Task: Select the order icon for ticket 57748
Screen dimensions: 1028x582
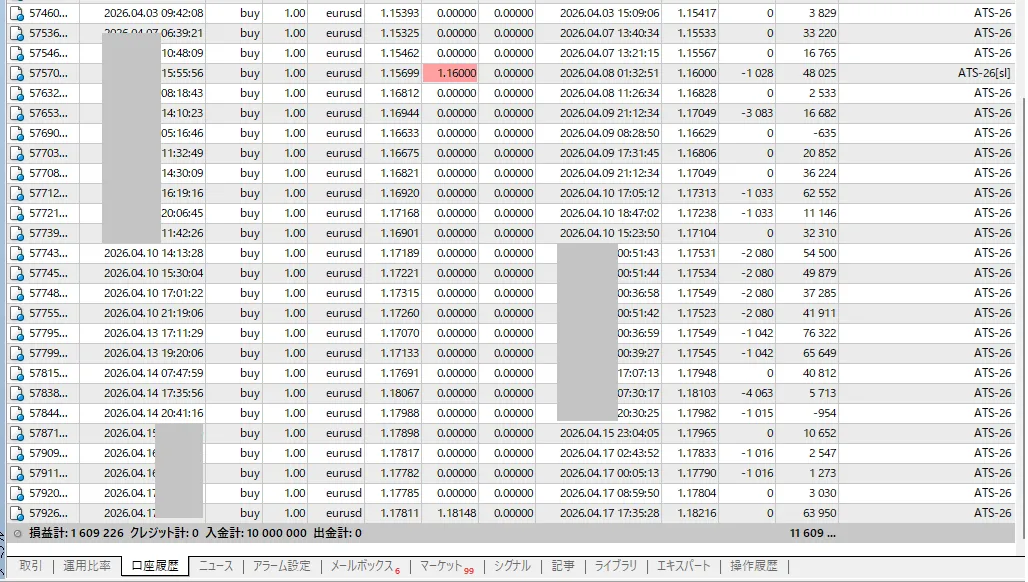Action: pyautogui.click(x=17, y=293)
